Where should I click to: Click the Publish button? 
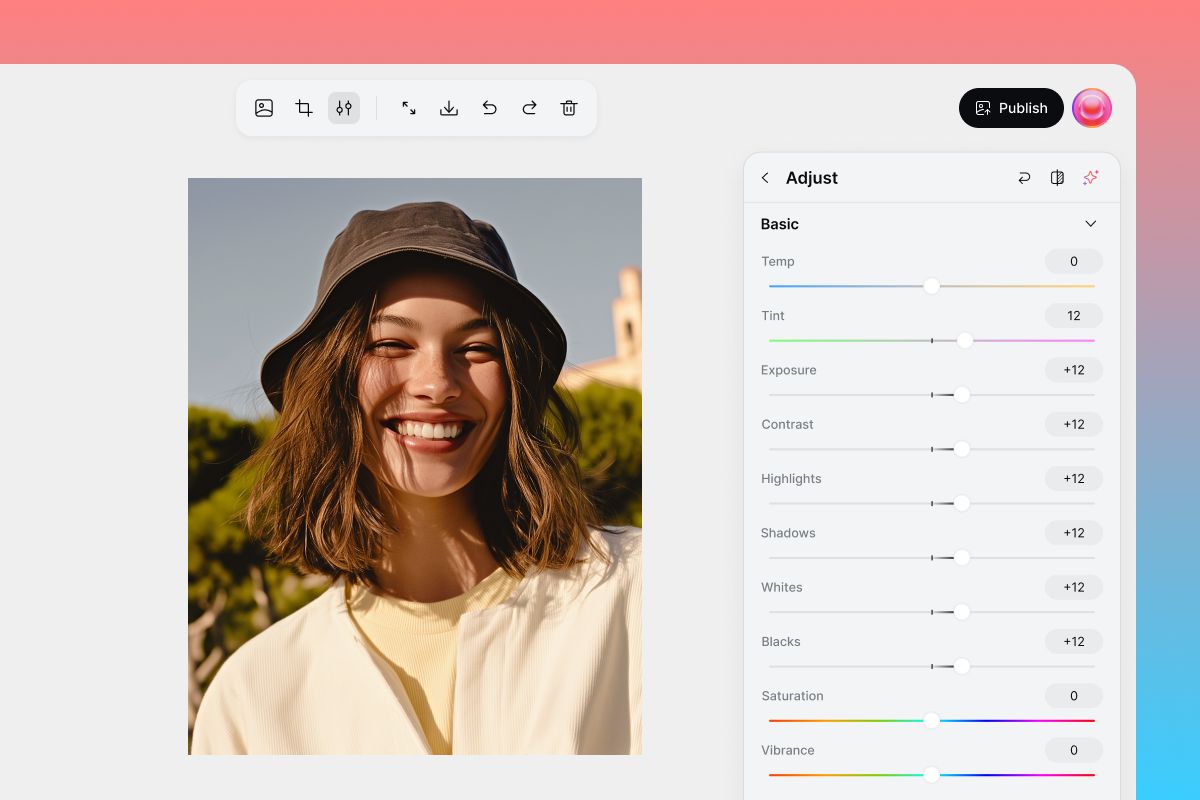1011,108
